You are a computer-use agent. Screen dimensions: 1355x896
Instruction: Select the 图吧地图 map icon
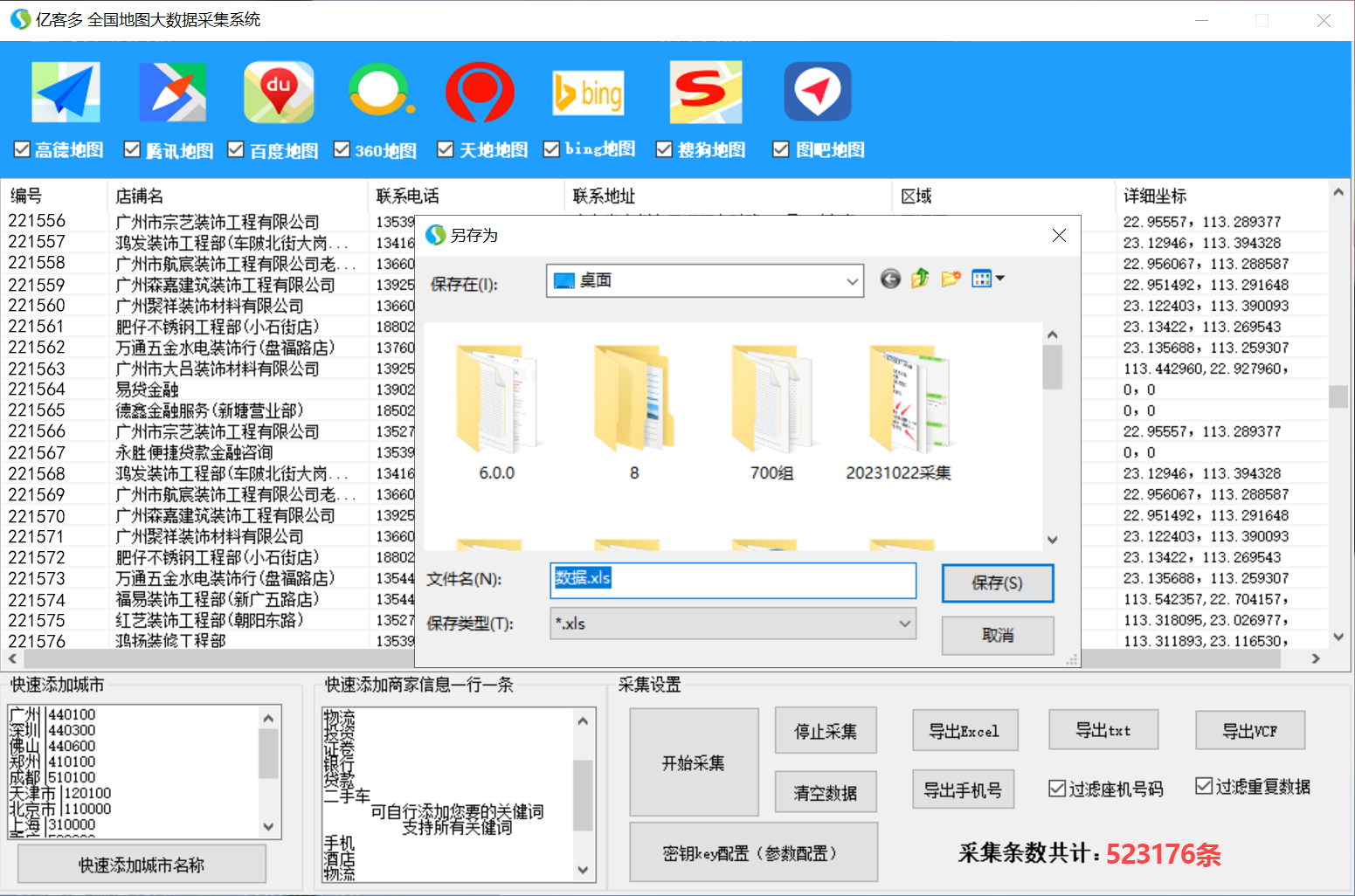coord(817,91)
